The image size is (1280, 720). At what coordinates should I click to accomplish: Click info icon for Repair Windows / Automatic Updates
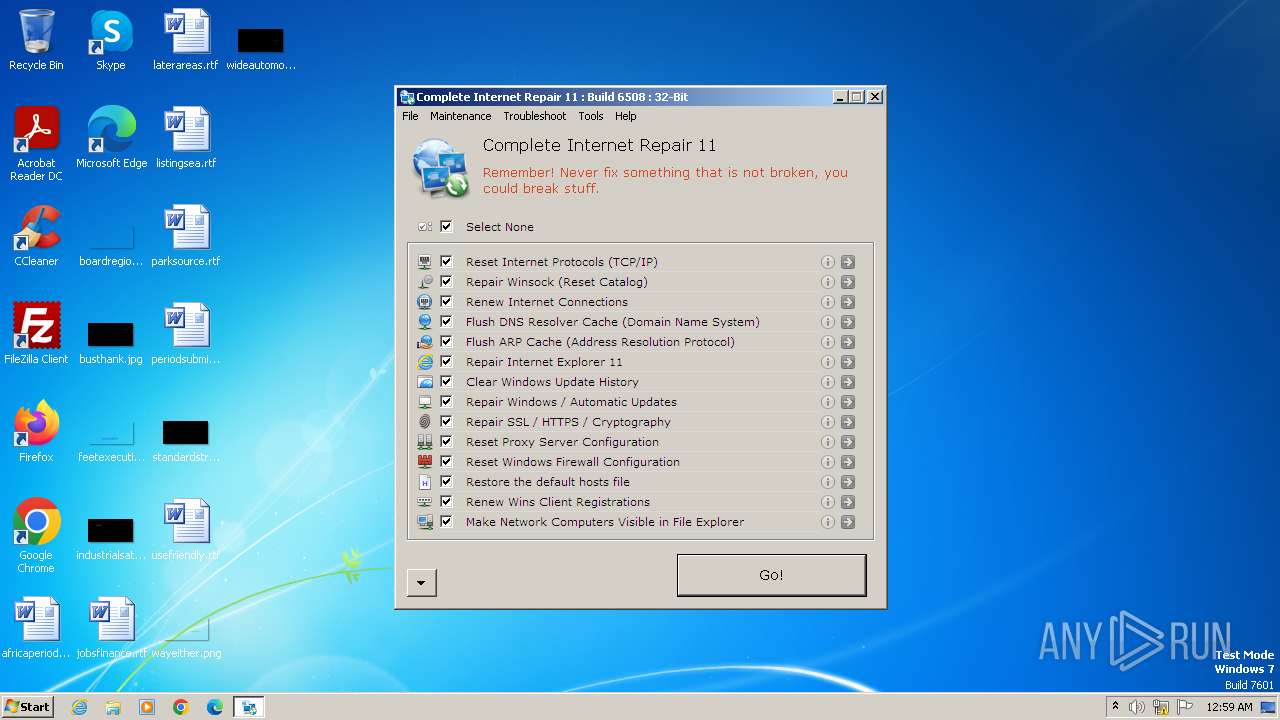tap(827, 402)
